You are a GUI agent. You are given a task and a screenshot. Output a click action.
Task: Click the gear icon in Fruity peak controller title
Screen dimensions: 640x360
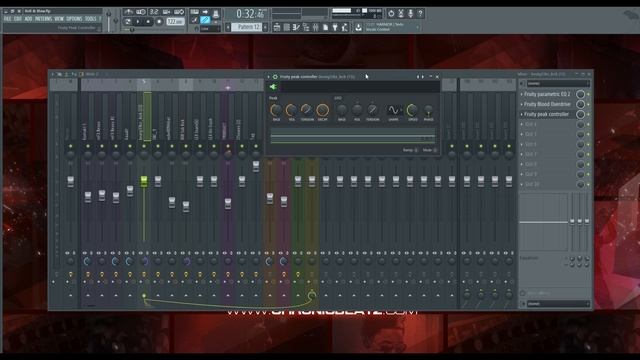pos(275,76)
